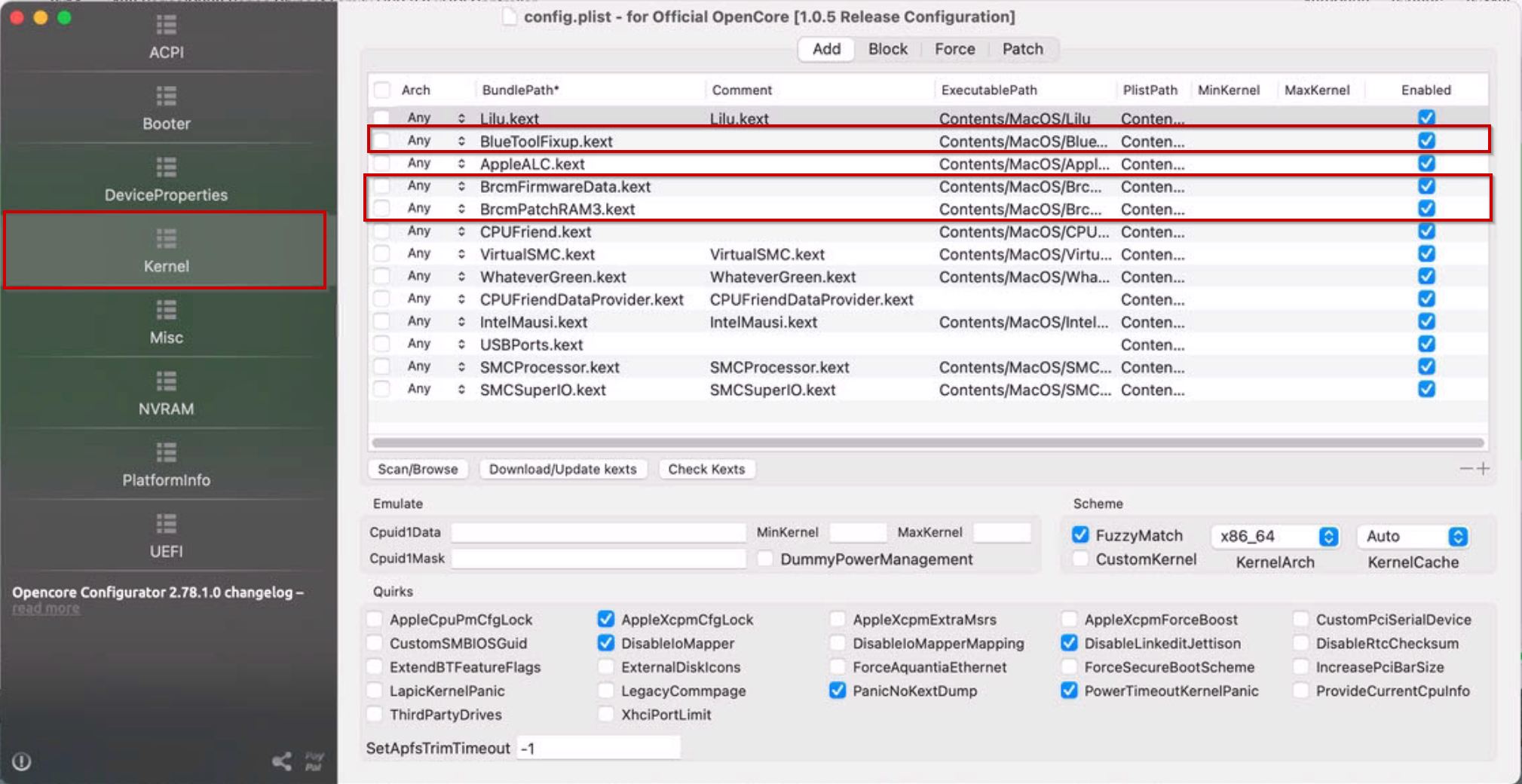Open the ACPI section icon
Screen dimensions: 1522x784
click(x=166, y=26)
